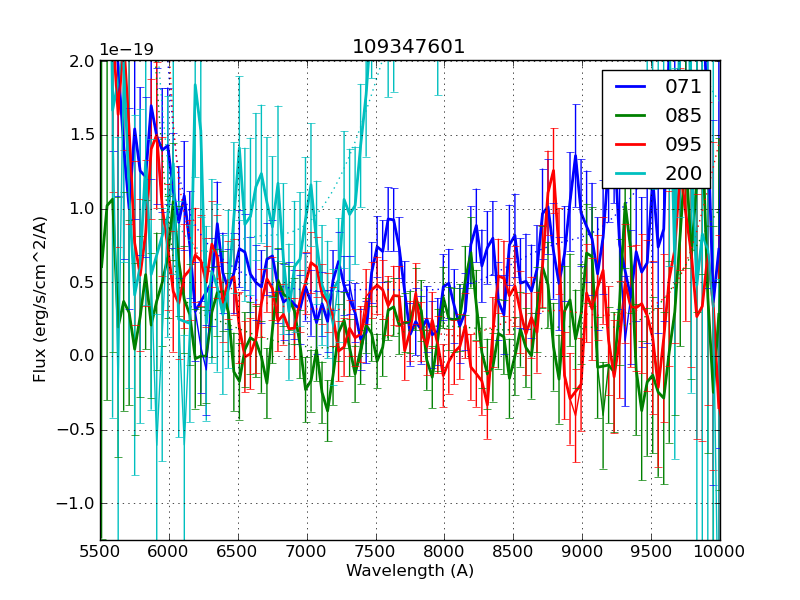Image resolution: width=800 pixels, height=600 pixels.
Task: Select the 085 legend label
Action: pos(683,116)
